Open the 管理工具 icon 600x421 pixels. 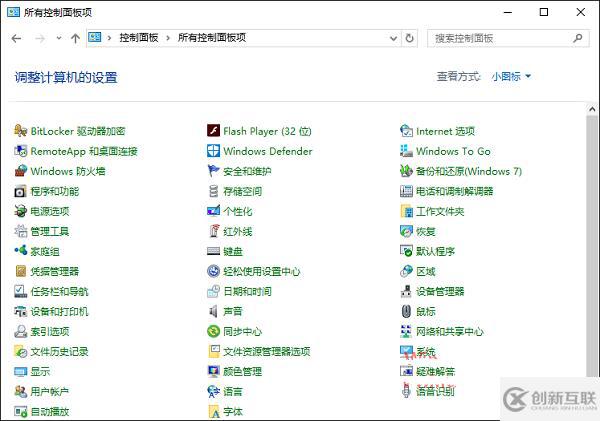[x=20, y=231]
